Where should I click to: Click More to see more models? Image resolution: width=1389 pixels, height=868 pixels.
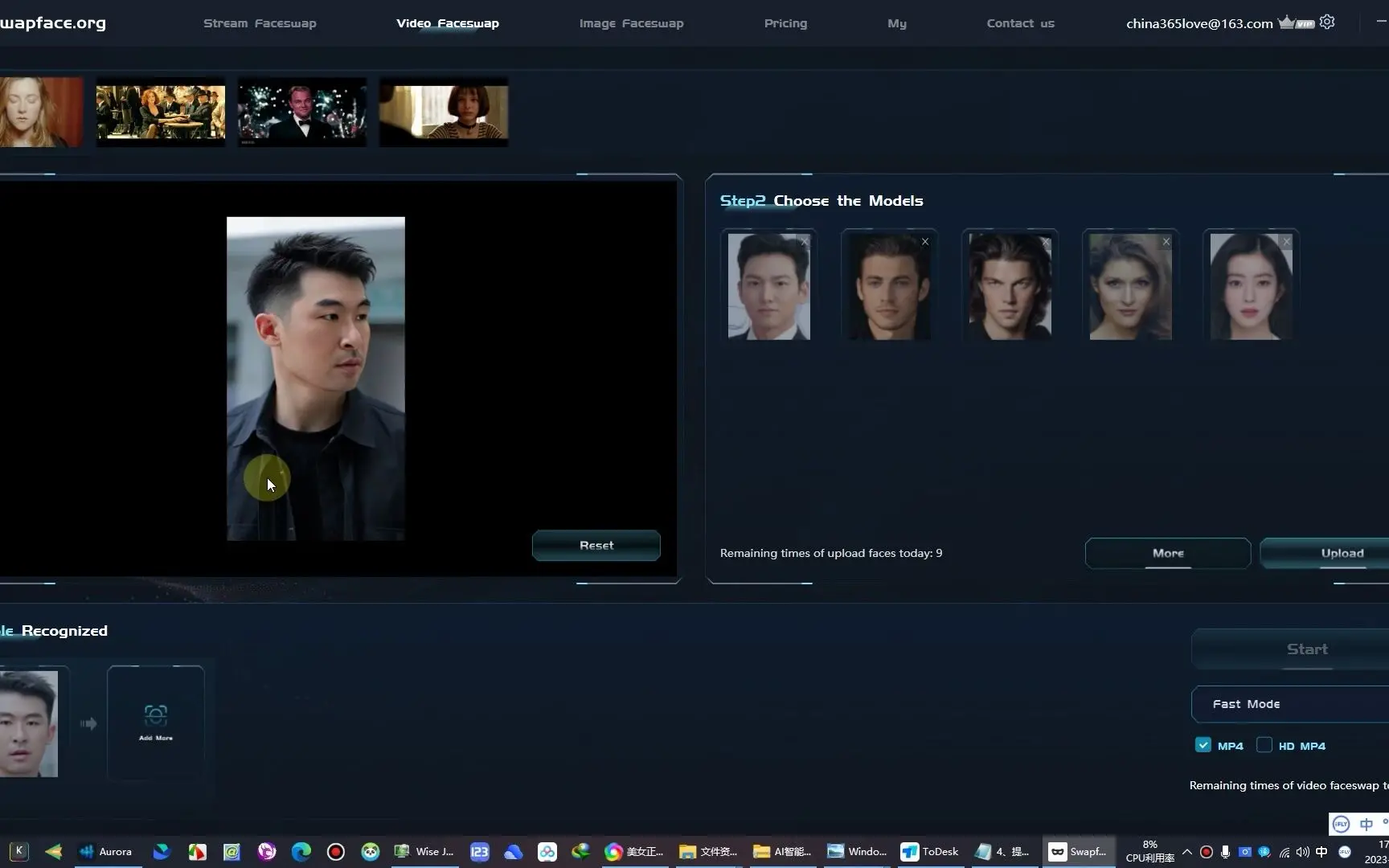pos(1167,553)
